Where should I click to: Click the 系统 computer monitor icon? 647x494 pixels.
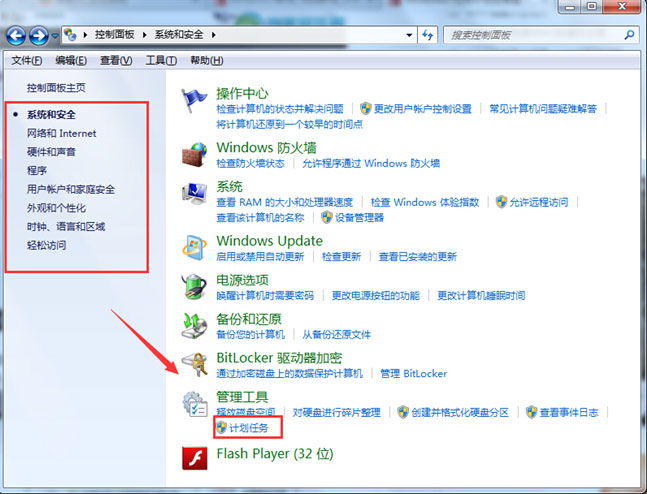(194, 194)
